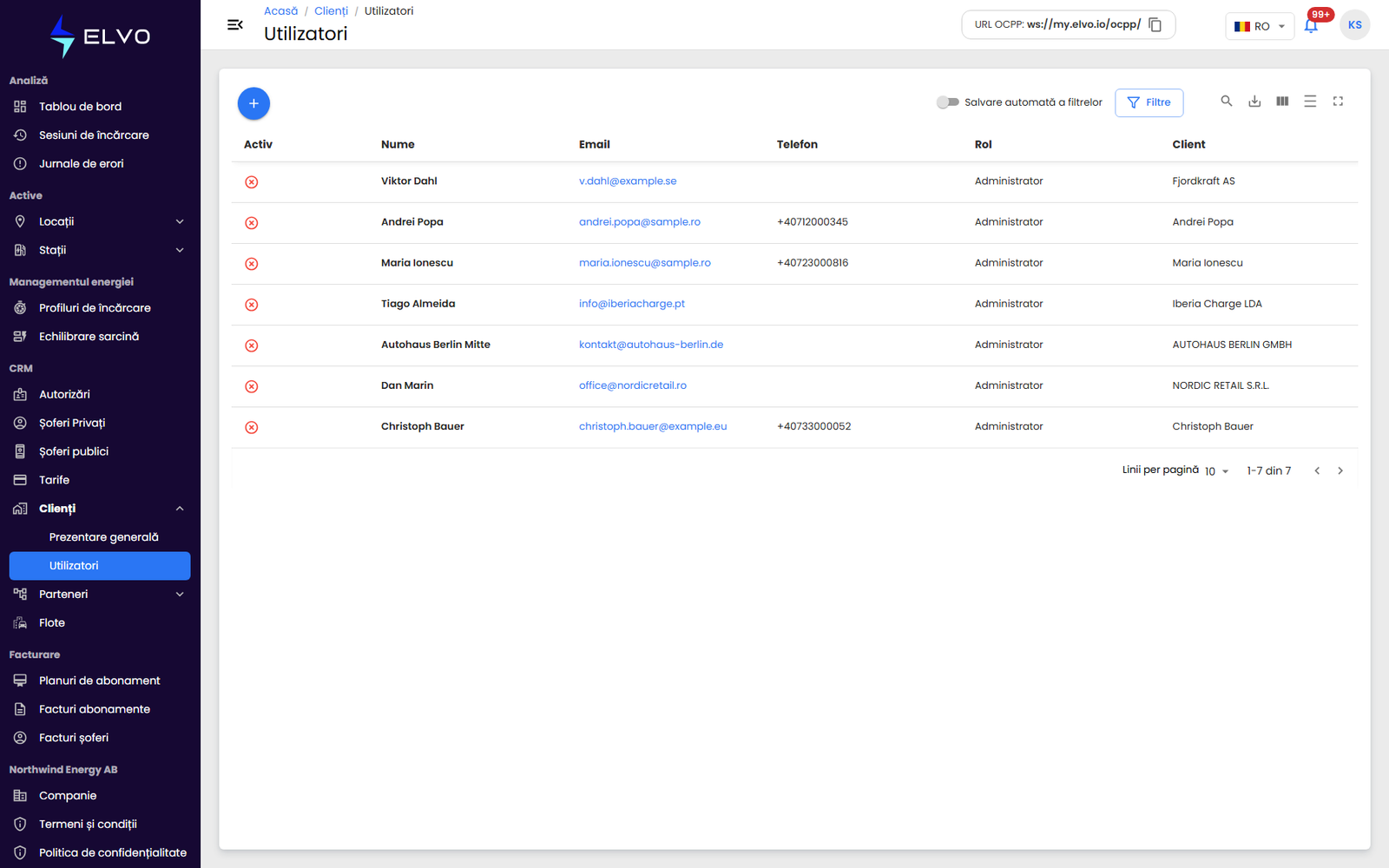
Task: Open notifications bell with 99+ badge
Action: click(x=1311, y=26)
